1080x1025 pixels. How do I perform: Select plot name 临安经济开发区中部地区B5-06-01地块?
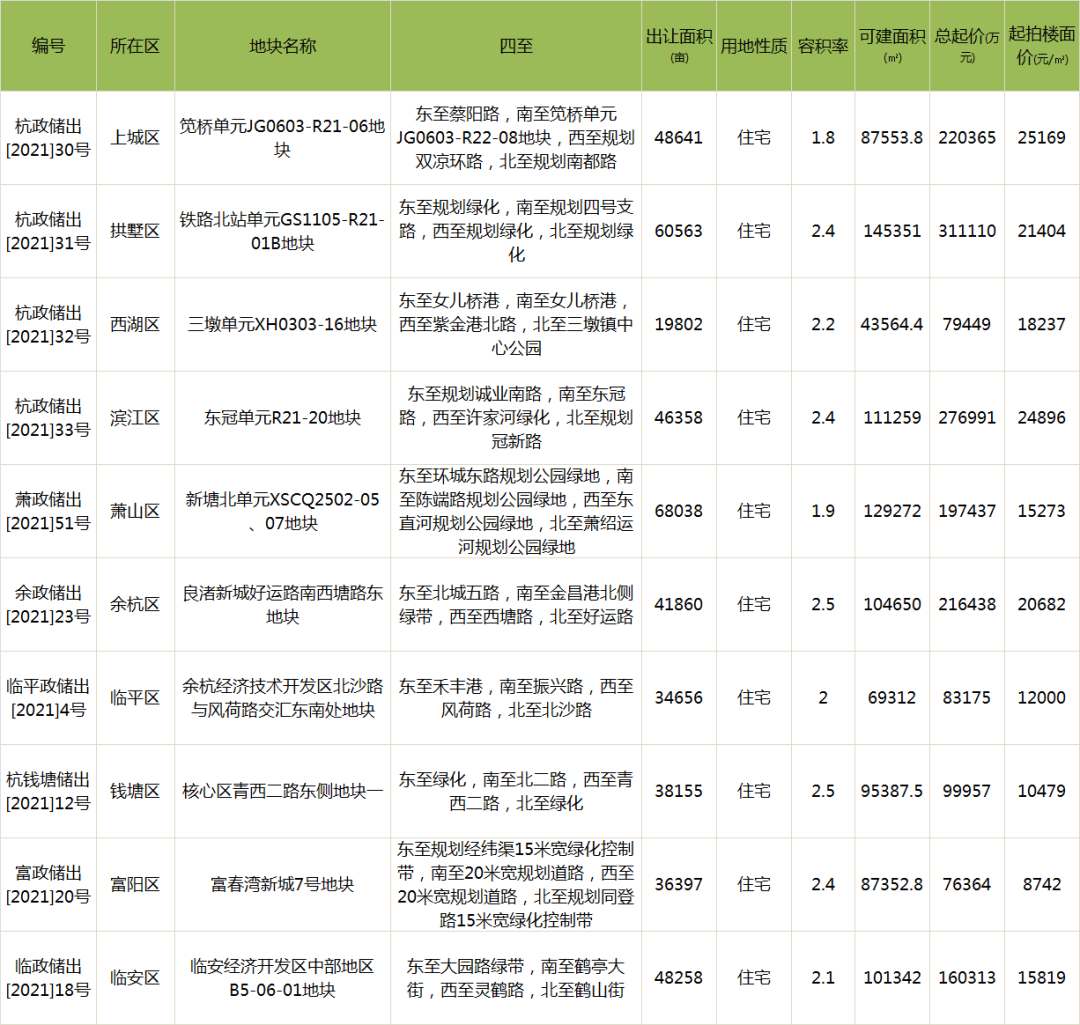282,977
